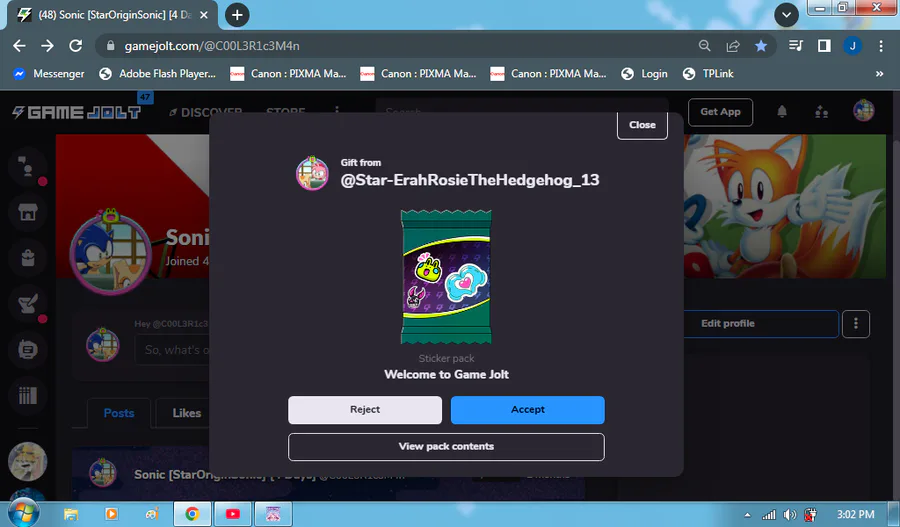Show more bookmarks chevron
900x527 pixels.
tap(879, 73)
